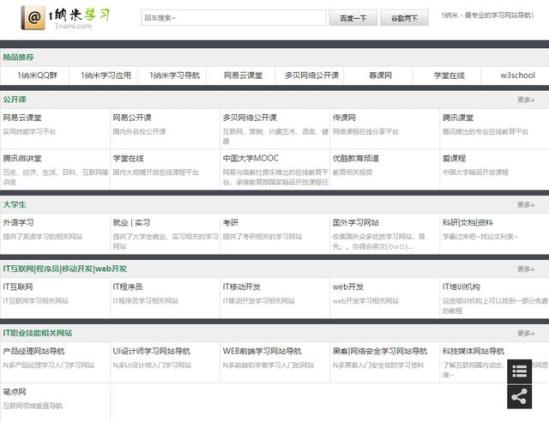This screenshot has height=422, width=549.
Task: Open 1纳米学习导航 tab
Action: (174, 75)
